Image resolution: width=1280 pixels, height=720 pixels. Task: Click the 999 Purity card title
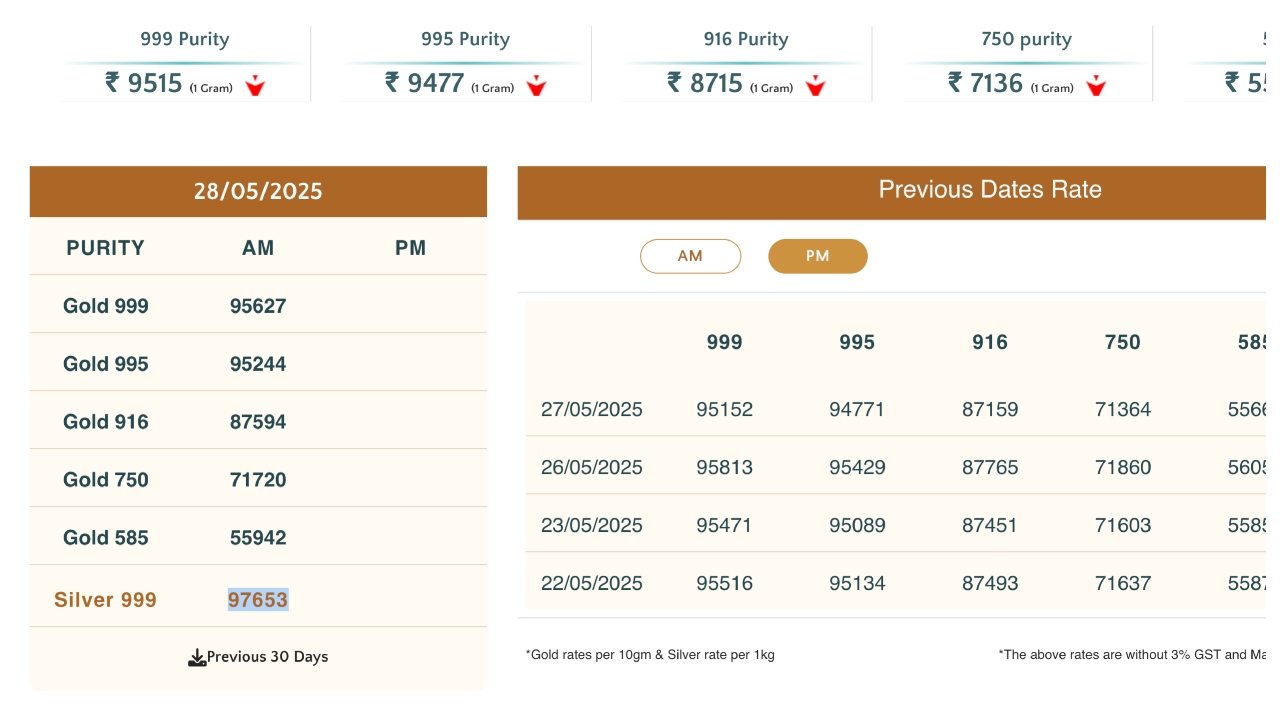(x=184, y=40)
